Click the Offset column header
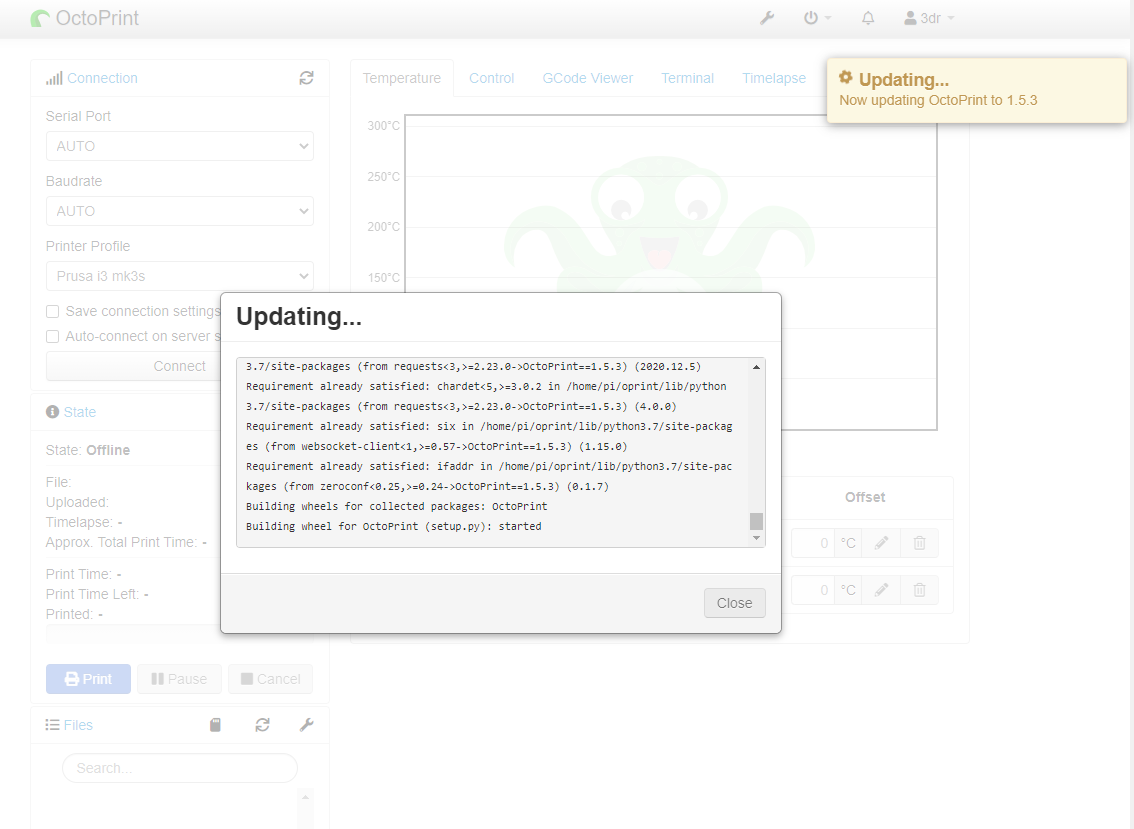Viewport: 1134px width, 829px height. click(865, 498)
